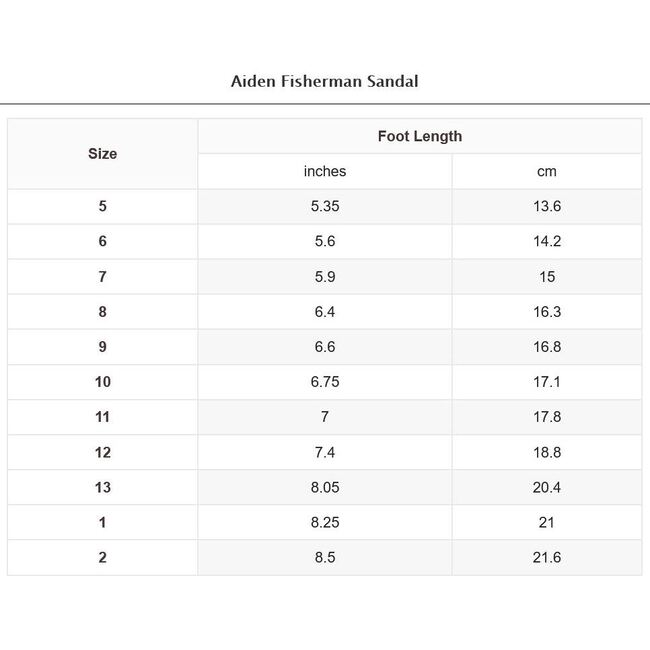This screenshot has width=650, height=650.
Task: Select size 8 in the Size column
Action: pos(102,312)
